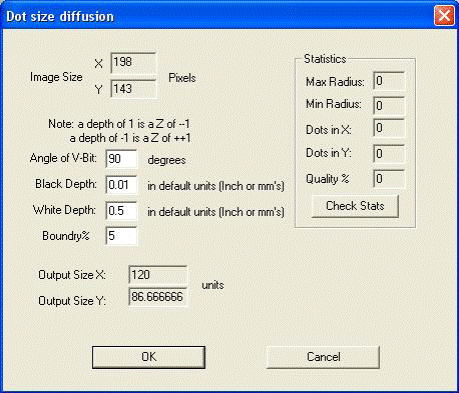The height and width of the screenshot is (393, 459).
Task: Click the 'units' label
Action: [x=213, y=285]
